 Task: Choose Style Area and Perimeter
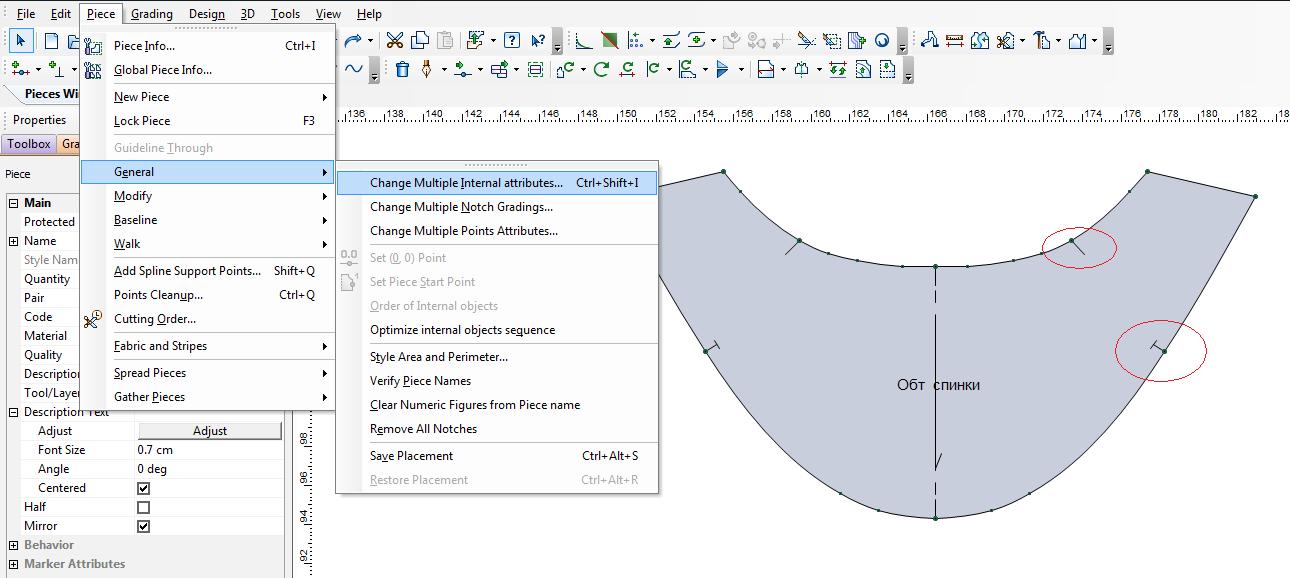[497, 357]
